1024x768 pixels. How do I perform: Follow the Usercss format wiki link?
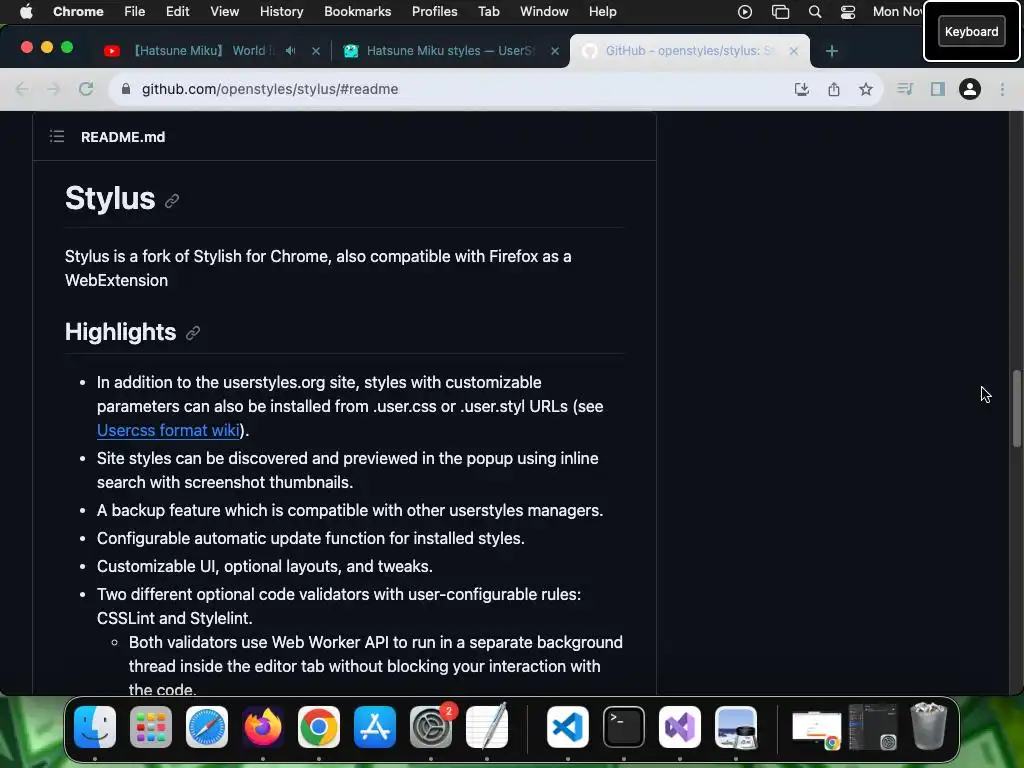[168, 430]
